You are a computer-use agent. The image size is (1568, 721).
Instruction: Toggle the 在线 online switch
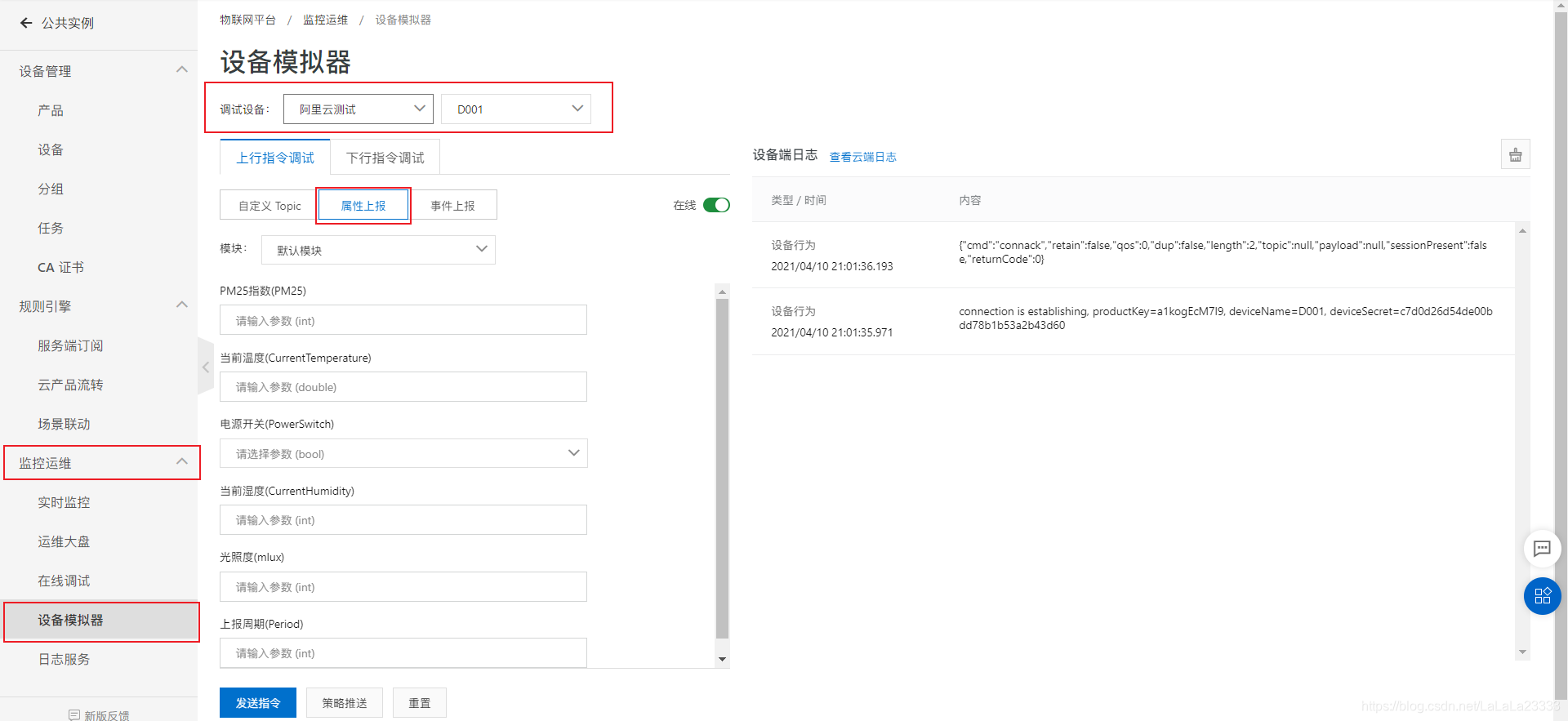point(716,205)
